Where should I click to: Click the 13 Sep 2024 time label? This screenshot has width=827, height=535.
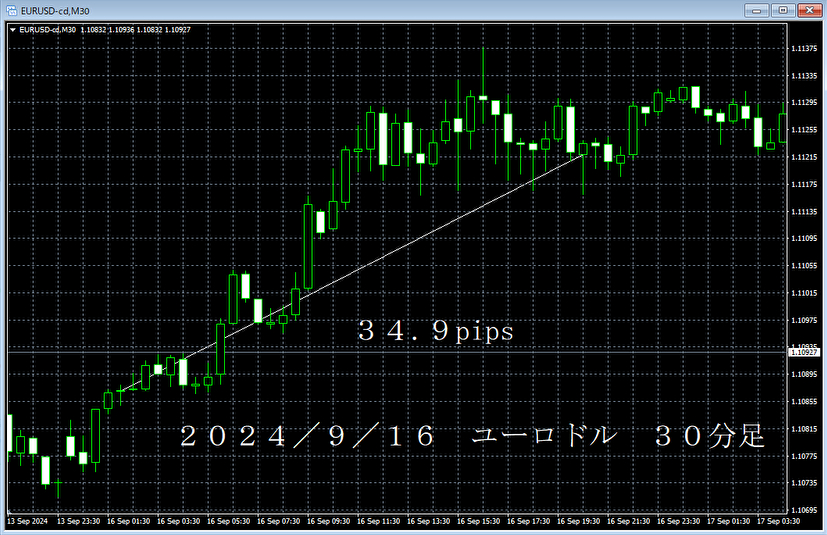(27, 521)
